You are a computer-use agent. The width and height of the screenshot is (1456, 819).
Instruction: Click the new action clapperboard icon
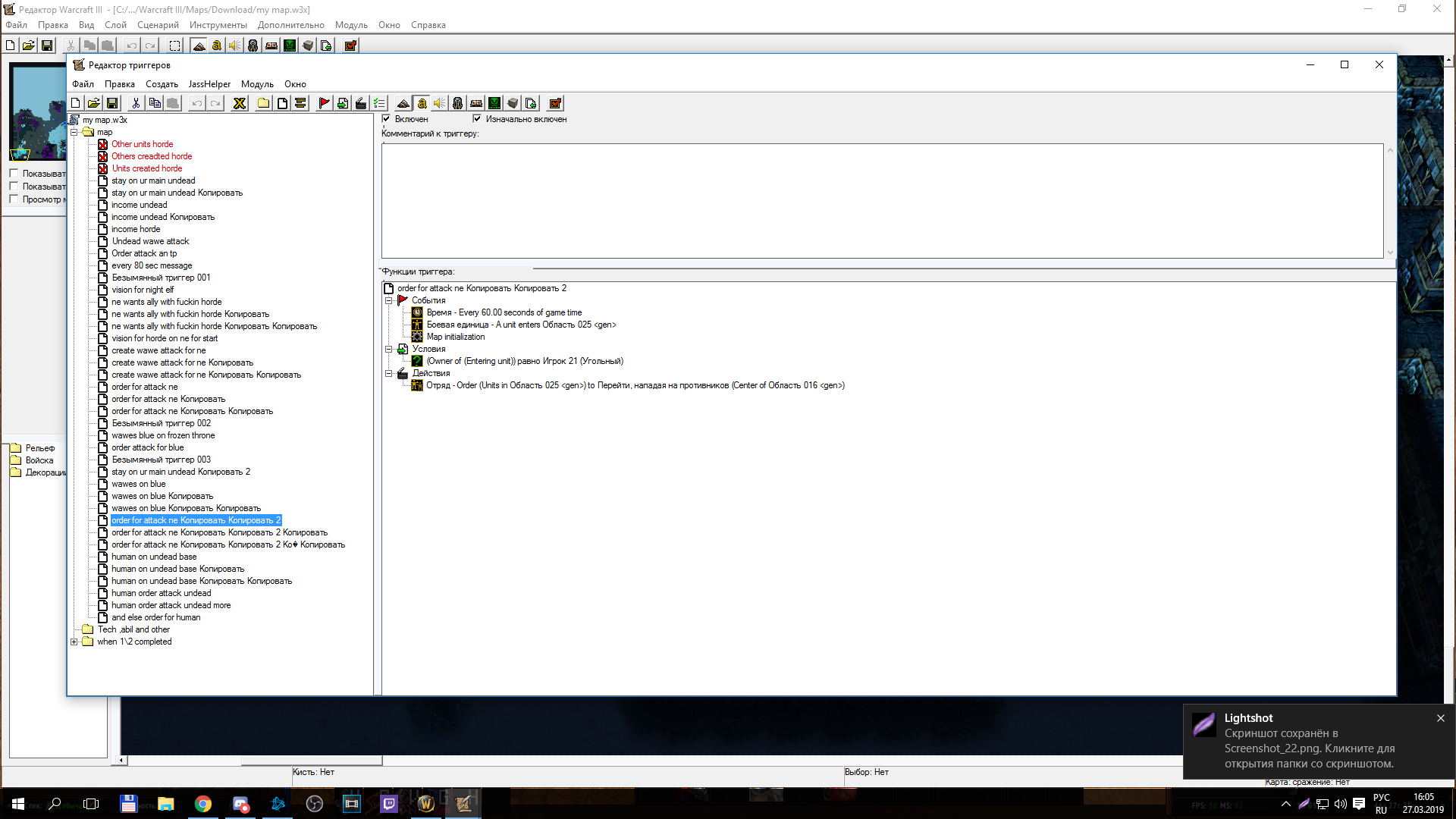coord(361,104)
